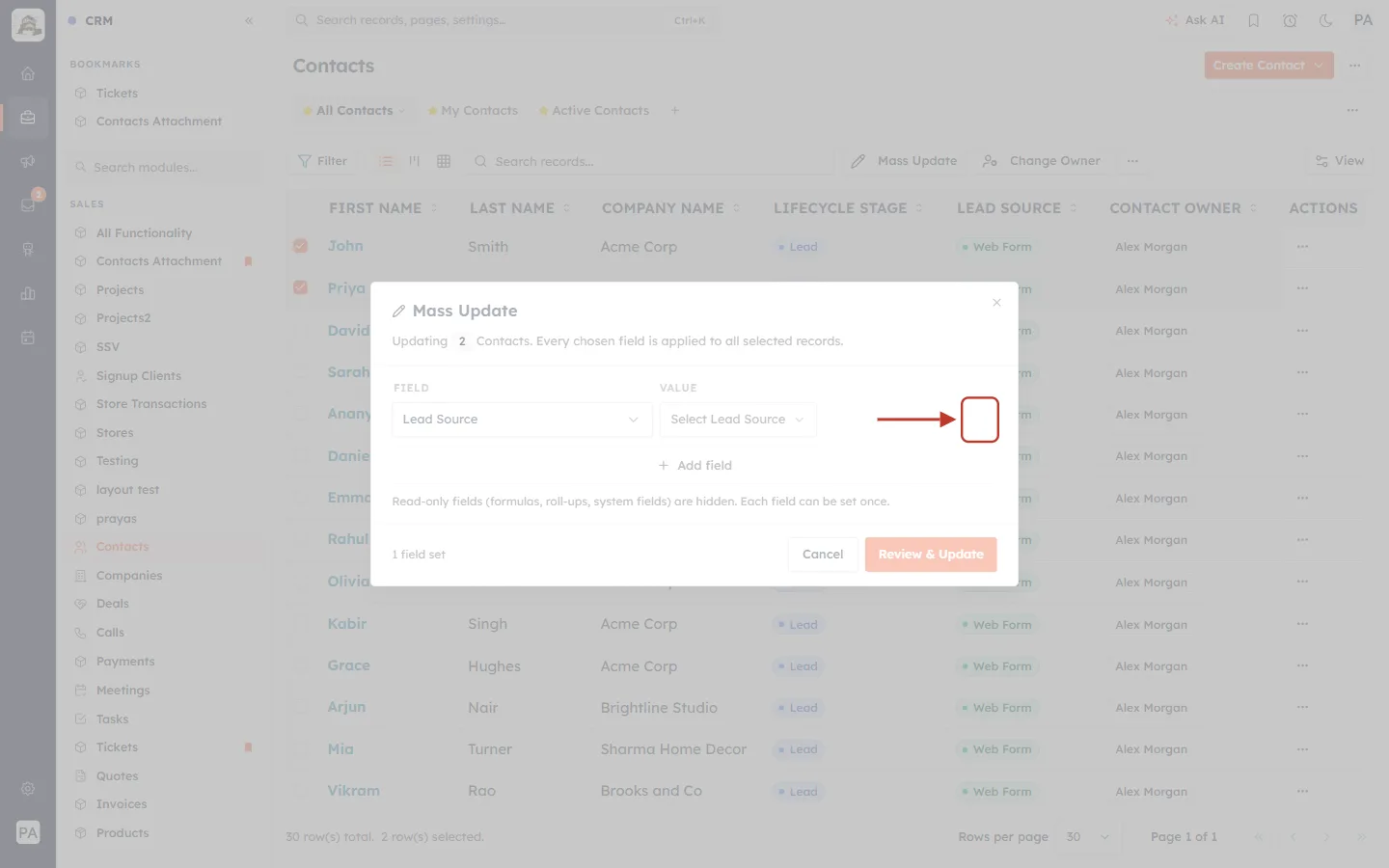This screenshot has height=868, width=1389.
Task: Open settings gear in left rail
Action: [x=28, y=789]
